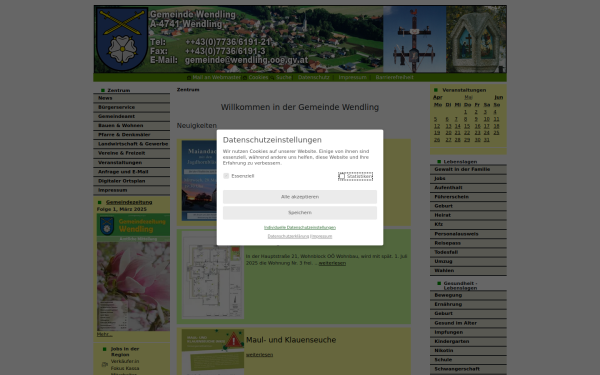The width and height of the screenshot is (600, 375).
Task: Click the floor plan thumbnail image
Action: [213, 277]
